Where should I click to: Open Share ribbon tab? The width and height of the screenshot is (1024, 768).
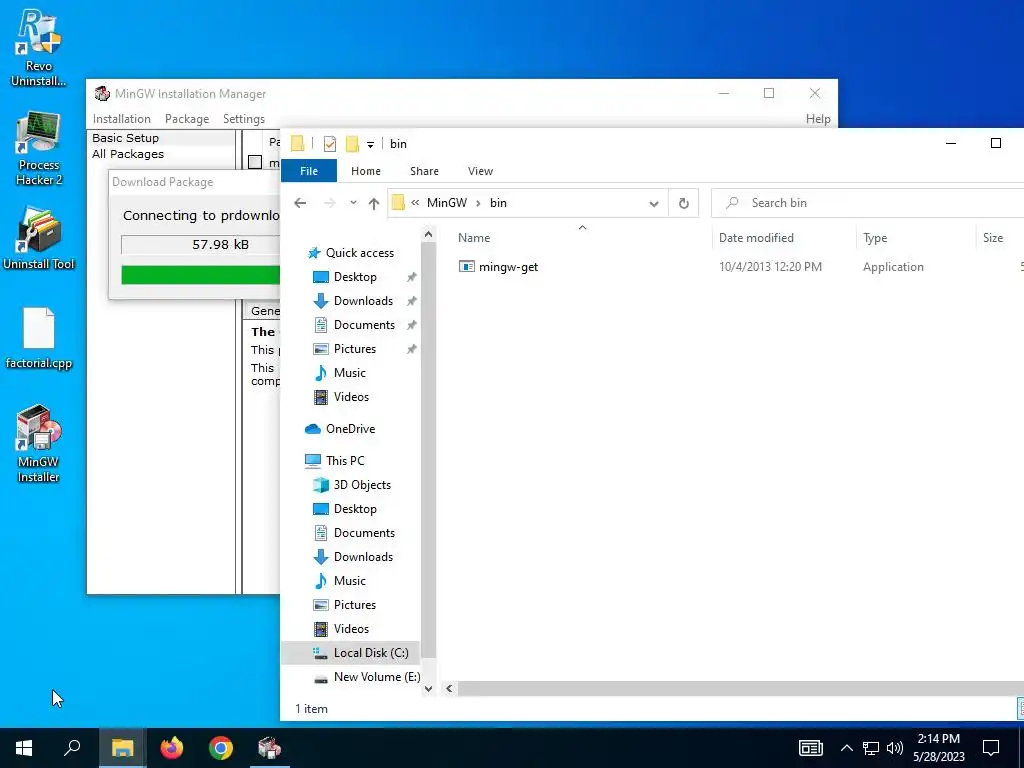coord(424,171)
